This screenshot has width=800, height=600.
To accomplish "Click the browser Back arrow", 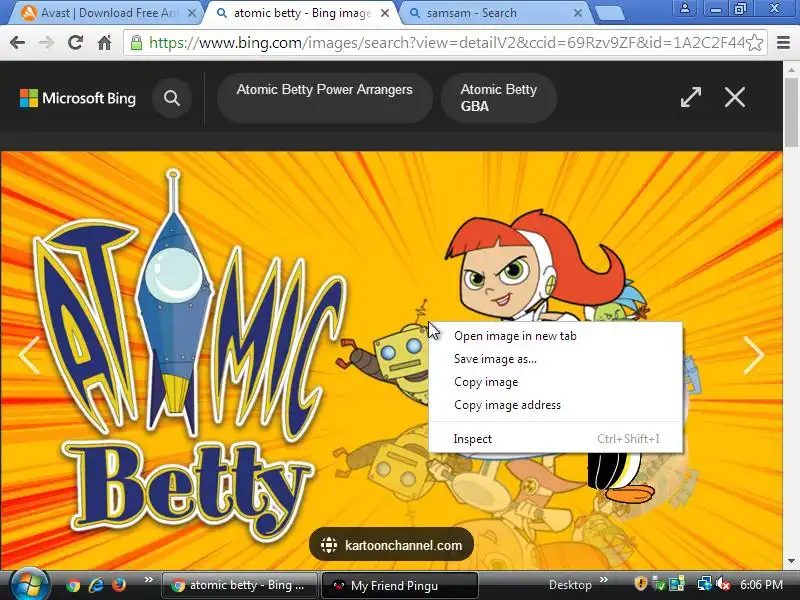I will (17, 43).
